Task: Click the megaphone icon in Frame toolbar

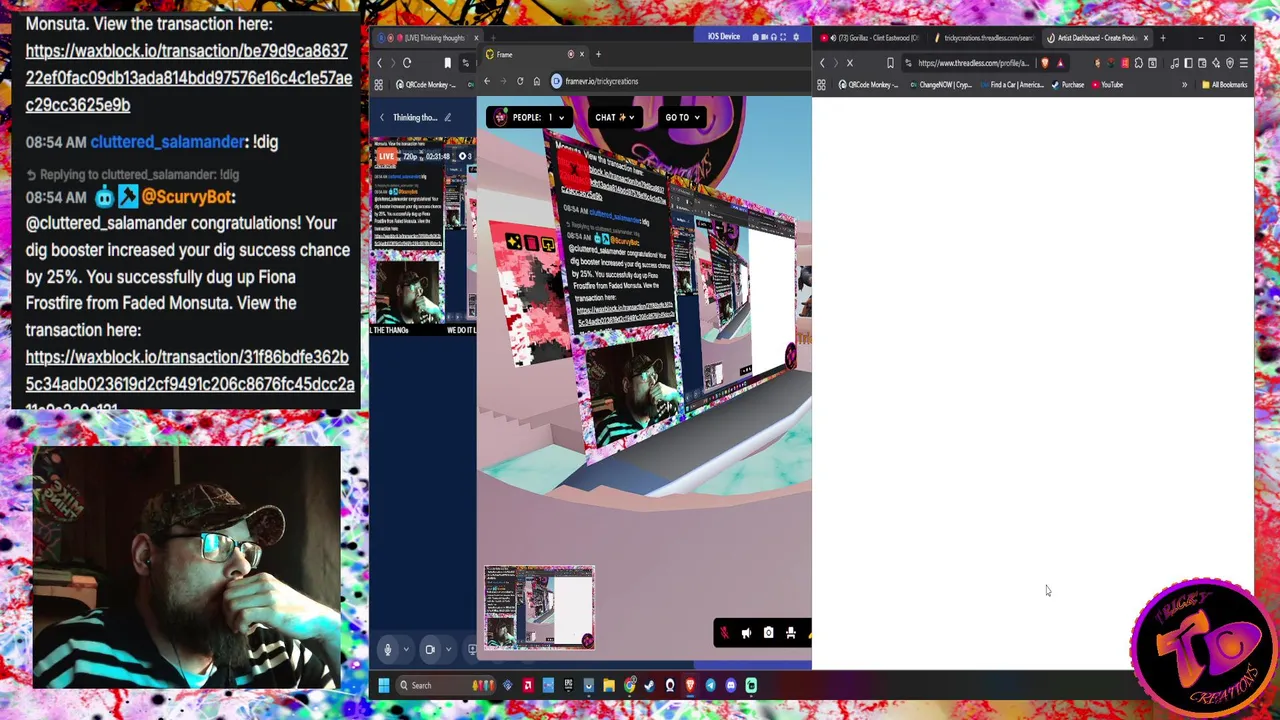Action: point(746,633)
